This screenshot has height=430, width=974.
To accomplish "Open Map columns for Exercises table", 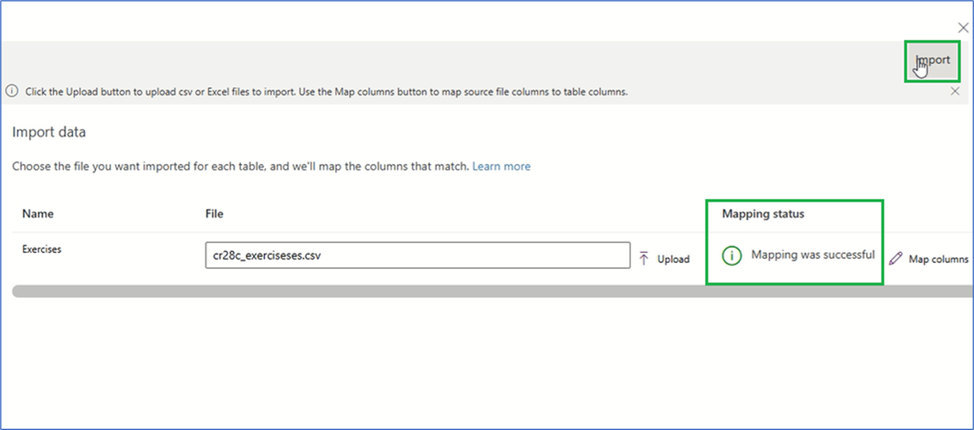I will click(x=937, y=259).
